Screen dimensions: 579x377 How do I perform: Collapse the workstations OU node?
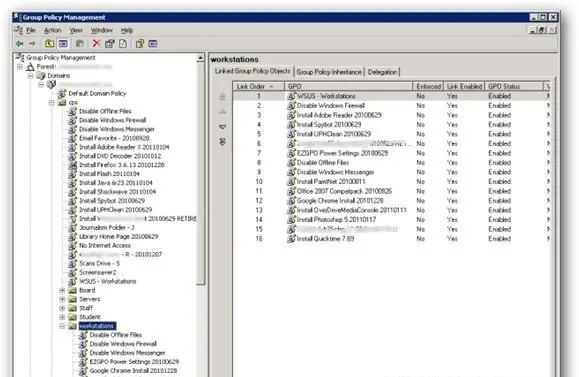tap(62, 326)
